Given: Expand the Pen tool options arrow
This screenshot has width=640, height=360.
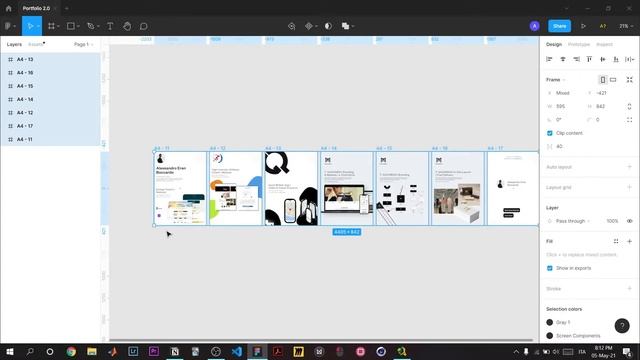Looking at the screenshot, I should 98,26.
